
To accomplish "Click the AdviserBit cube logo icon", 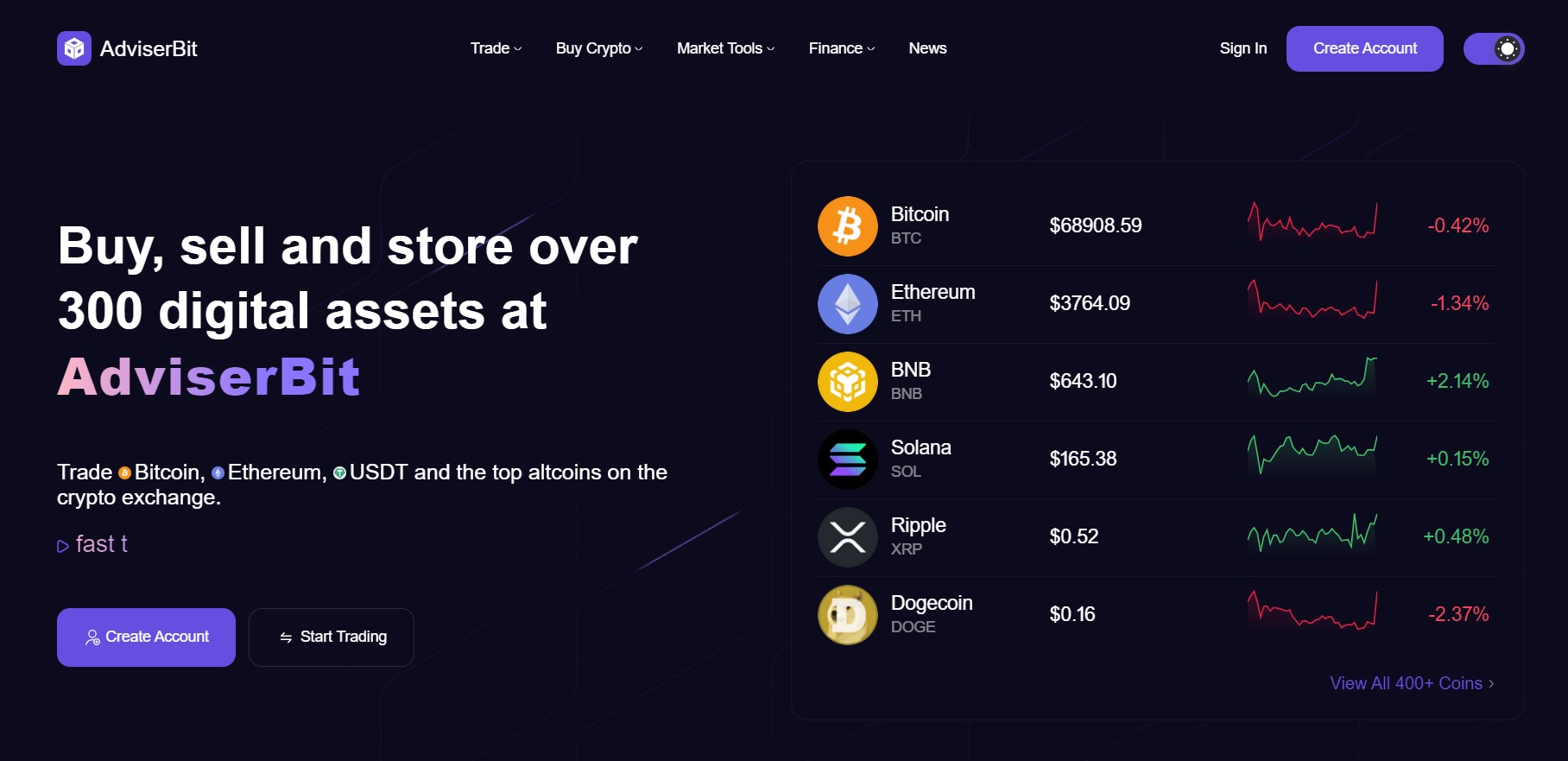I will point(74,48).
